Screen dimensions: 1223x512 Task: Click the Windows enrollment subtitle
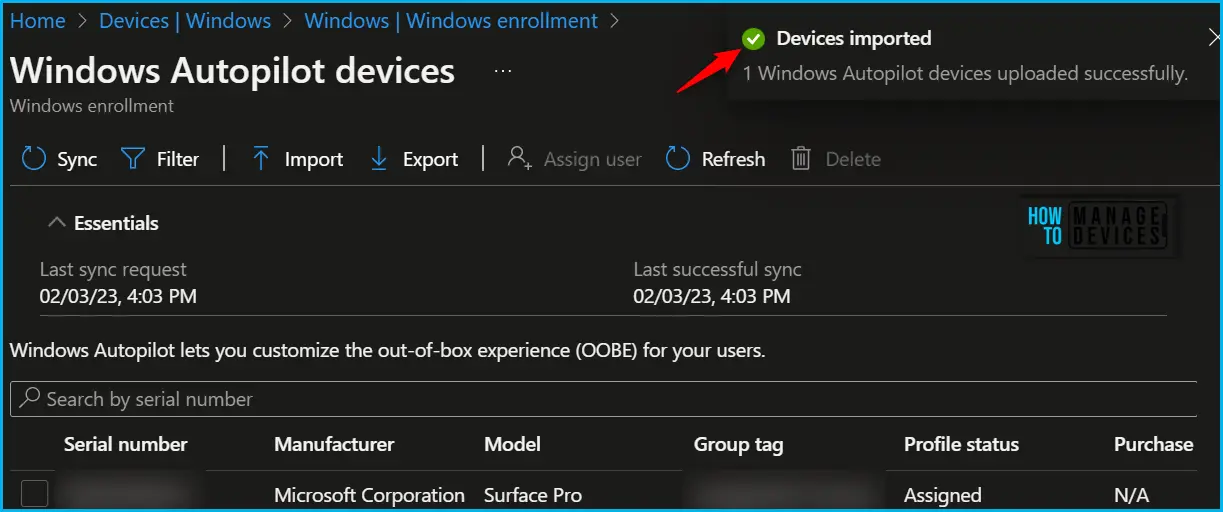[92, 105]
